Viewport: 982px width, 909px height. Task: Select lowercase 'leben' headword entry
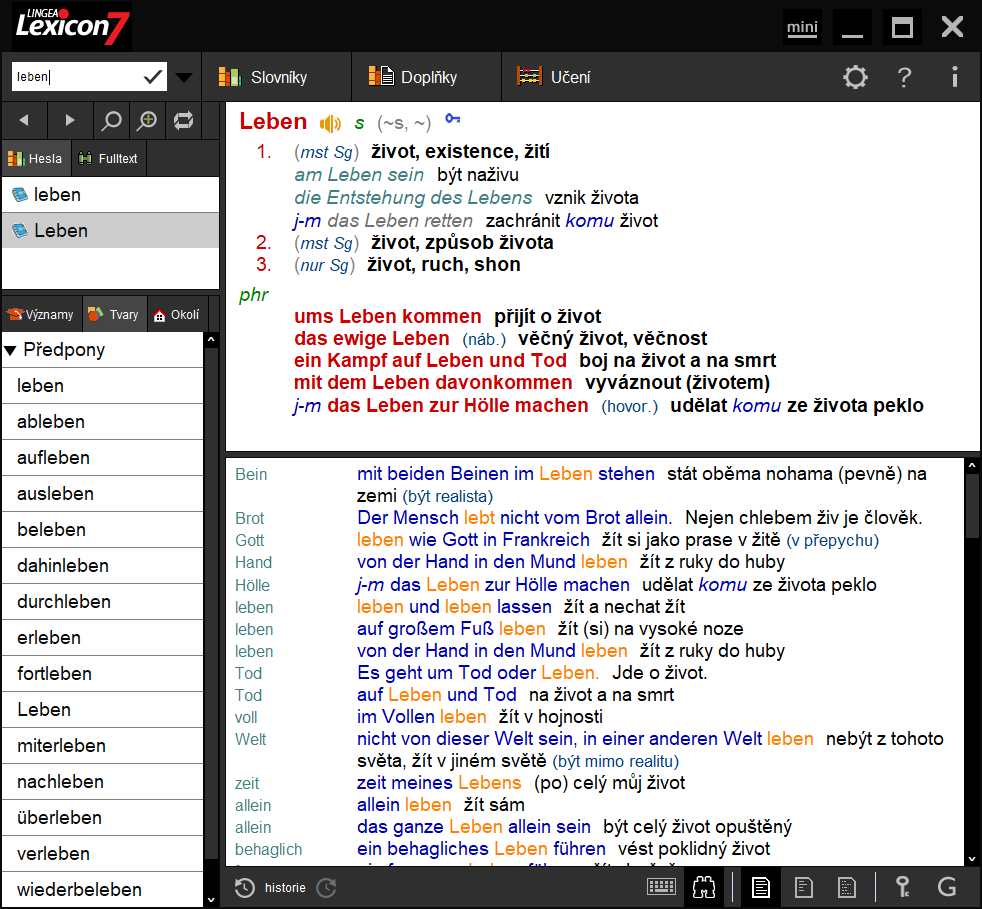[x=111, y=195]
